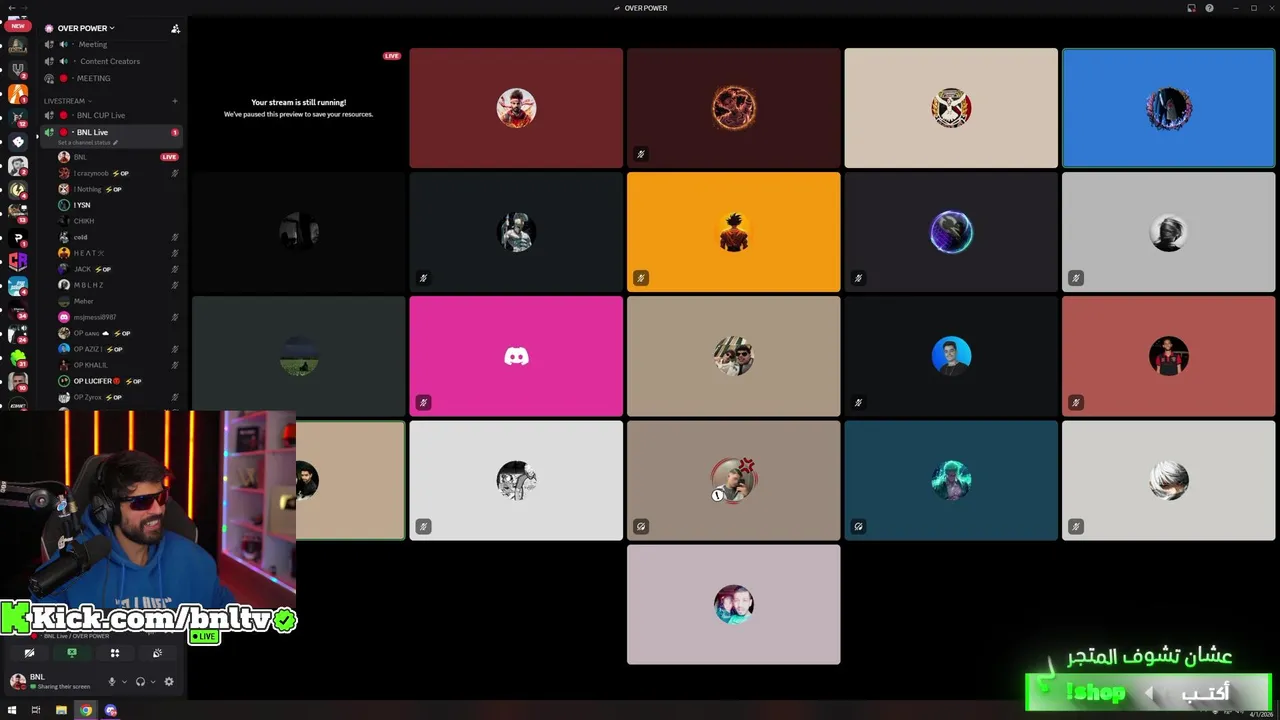Collapse the LIVESTREAM category
The width and height of the screenshot is (1280, 720).
[x=67, y=101]
